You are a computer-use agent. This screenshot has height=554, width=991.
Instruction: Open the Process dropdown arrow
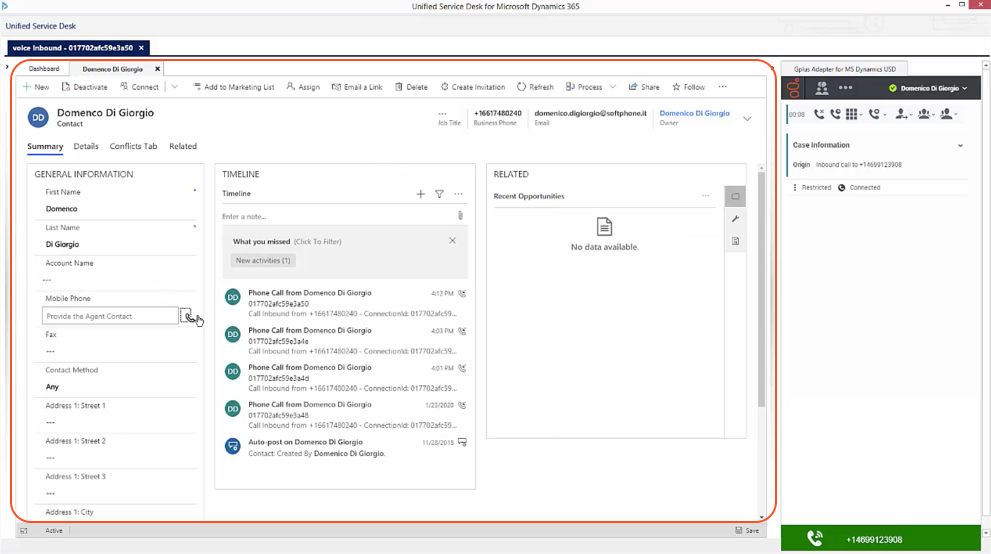pos(612,87)
